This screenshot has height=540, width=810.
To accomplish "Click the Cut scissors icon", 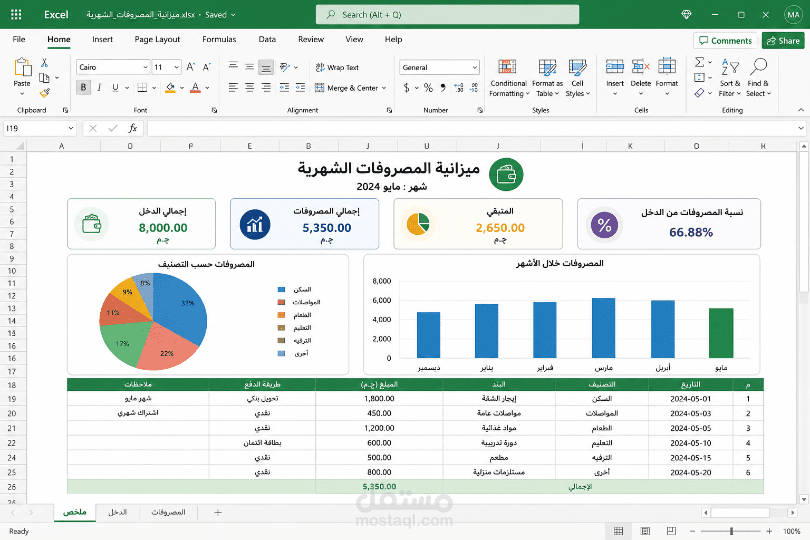I will (44, 63).
